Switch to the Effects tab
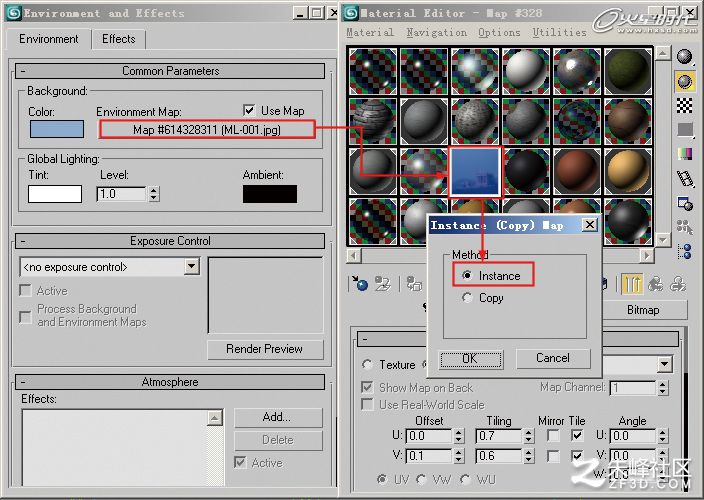Viewport: 704px width, 500px height. [119, 39]
